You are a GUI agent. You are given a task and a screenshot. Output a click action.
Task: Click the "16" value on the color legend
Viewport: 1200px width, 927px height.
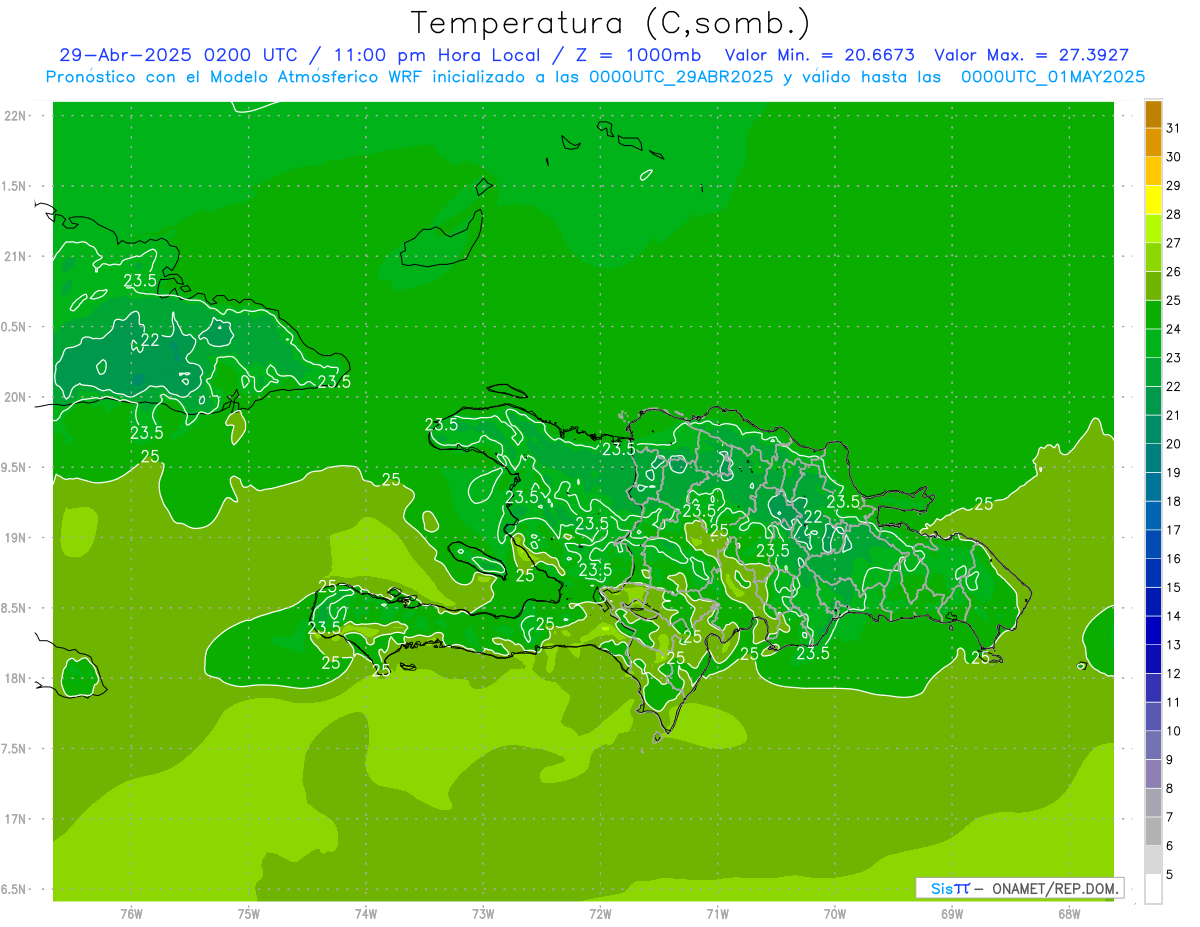click(1174, 559)
